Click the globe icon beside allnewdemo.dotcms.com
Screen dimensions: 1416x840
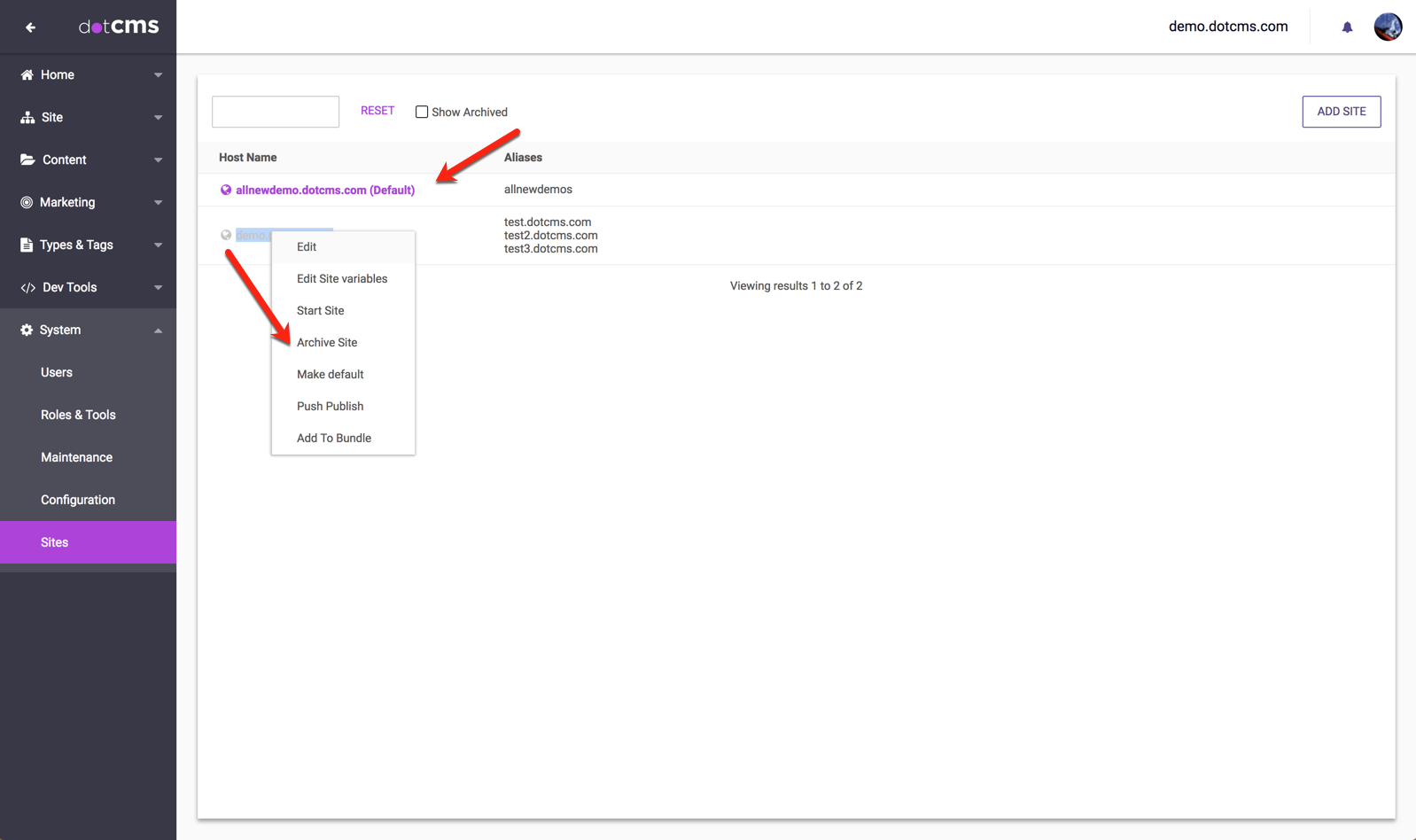pyautogui.click(x=226, y=191)
